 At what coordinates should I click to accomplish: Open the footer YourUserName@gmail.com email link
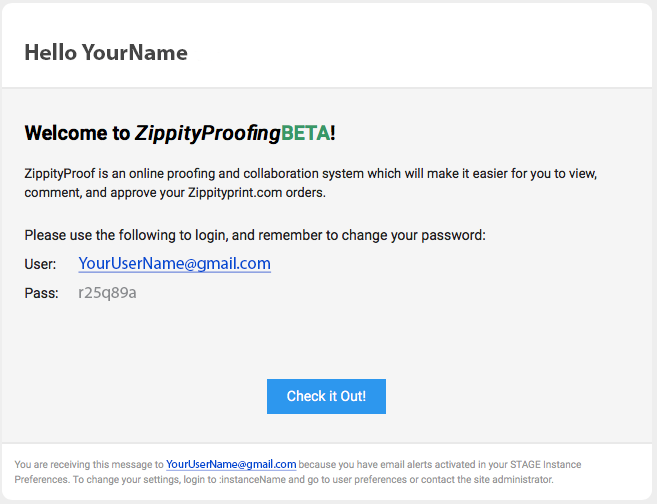point(231,464)
